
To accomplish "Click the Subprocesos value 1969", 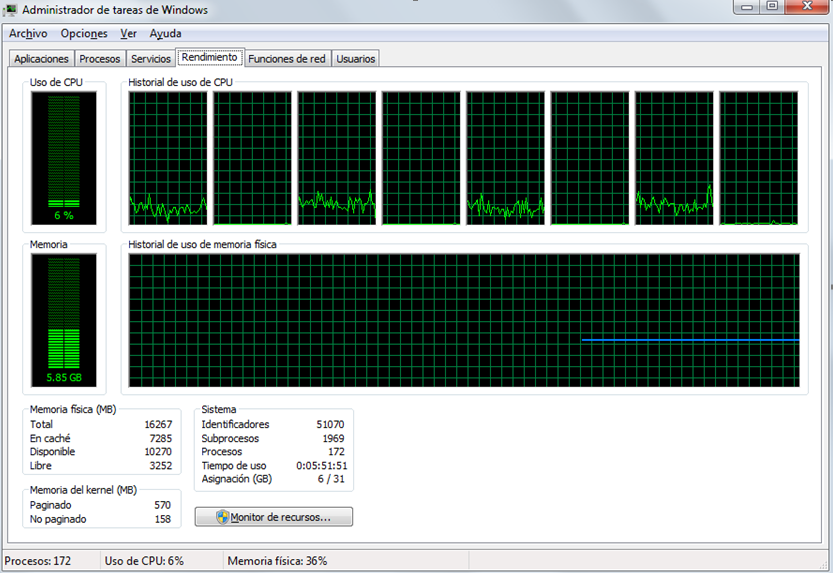I will [333, 438].
